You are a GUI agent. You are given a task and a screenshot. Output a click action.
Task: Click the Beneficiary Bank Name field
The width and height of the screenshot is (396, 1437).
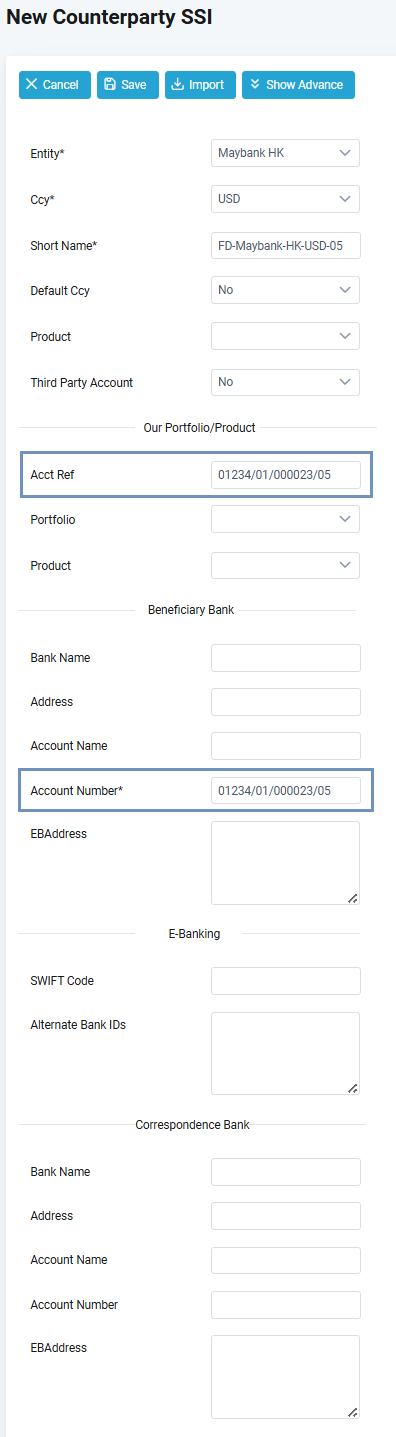tap(285, 658)
